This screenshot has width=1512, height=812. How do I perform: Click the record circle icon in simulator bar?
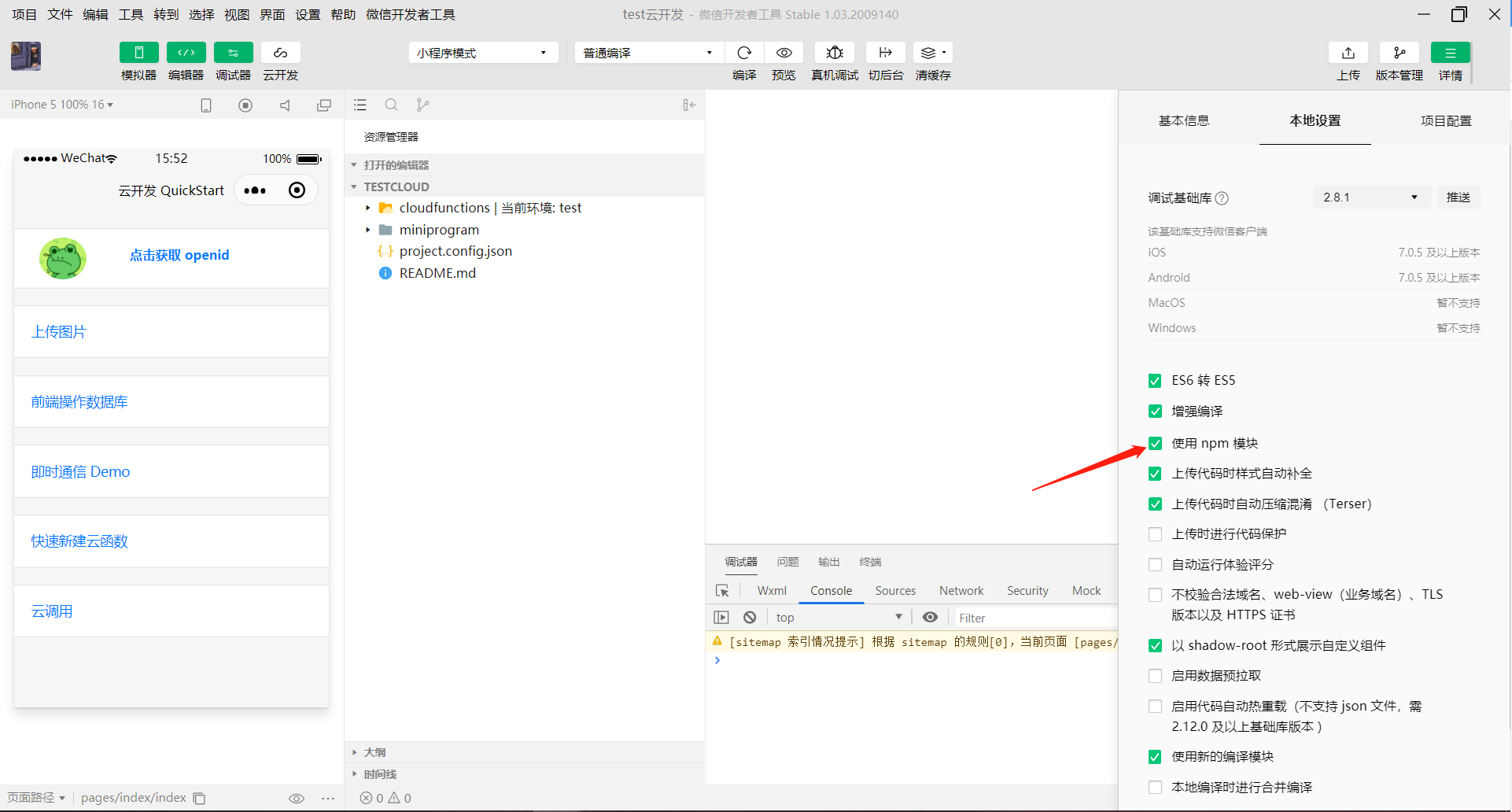(x=245, y=105)
